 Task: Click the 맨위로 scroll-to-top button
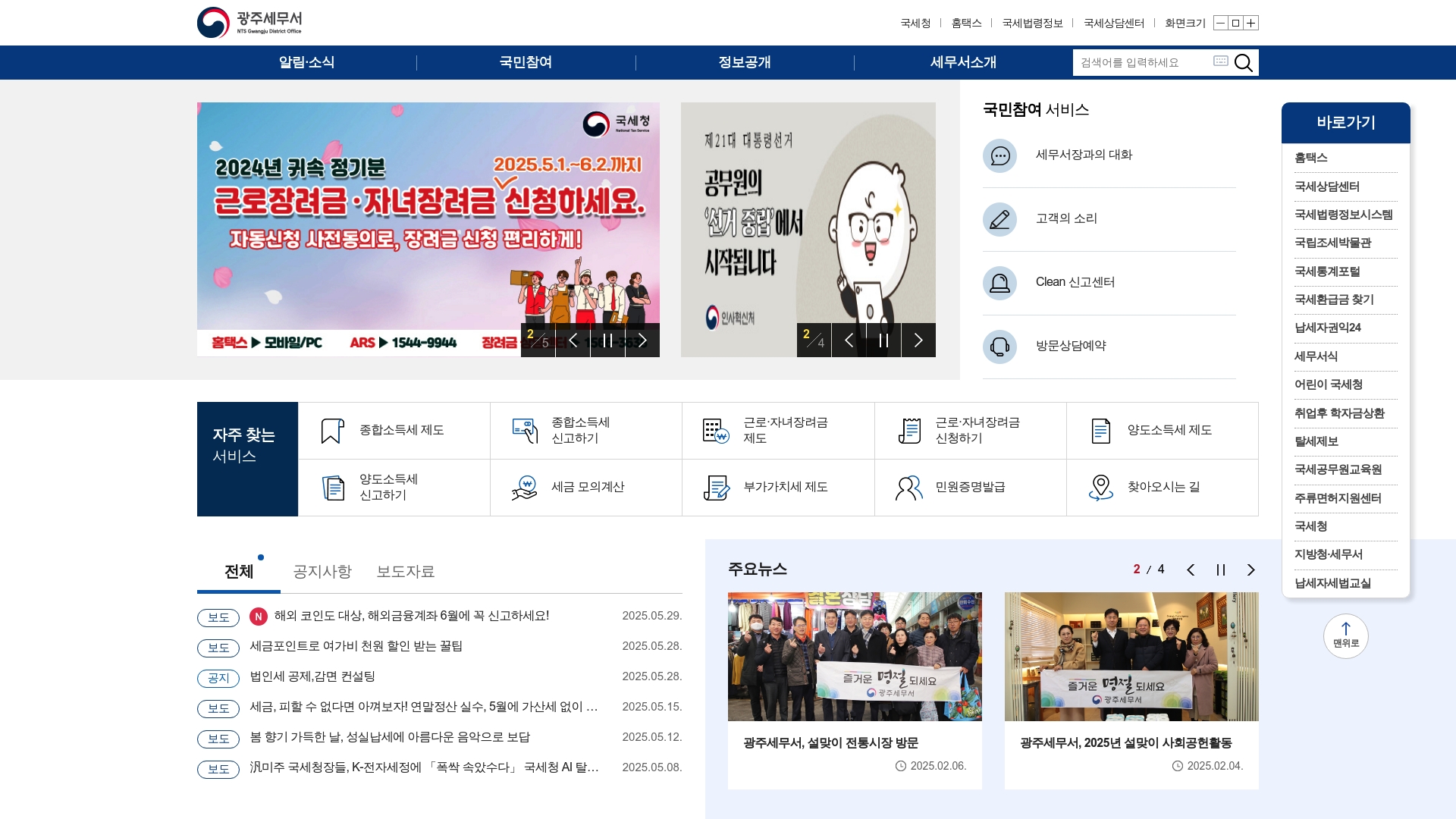[1345, 636]
